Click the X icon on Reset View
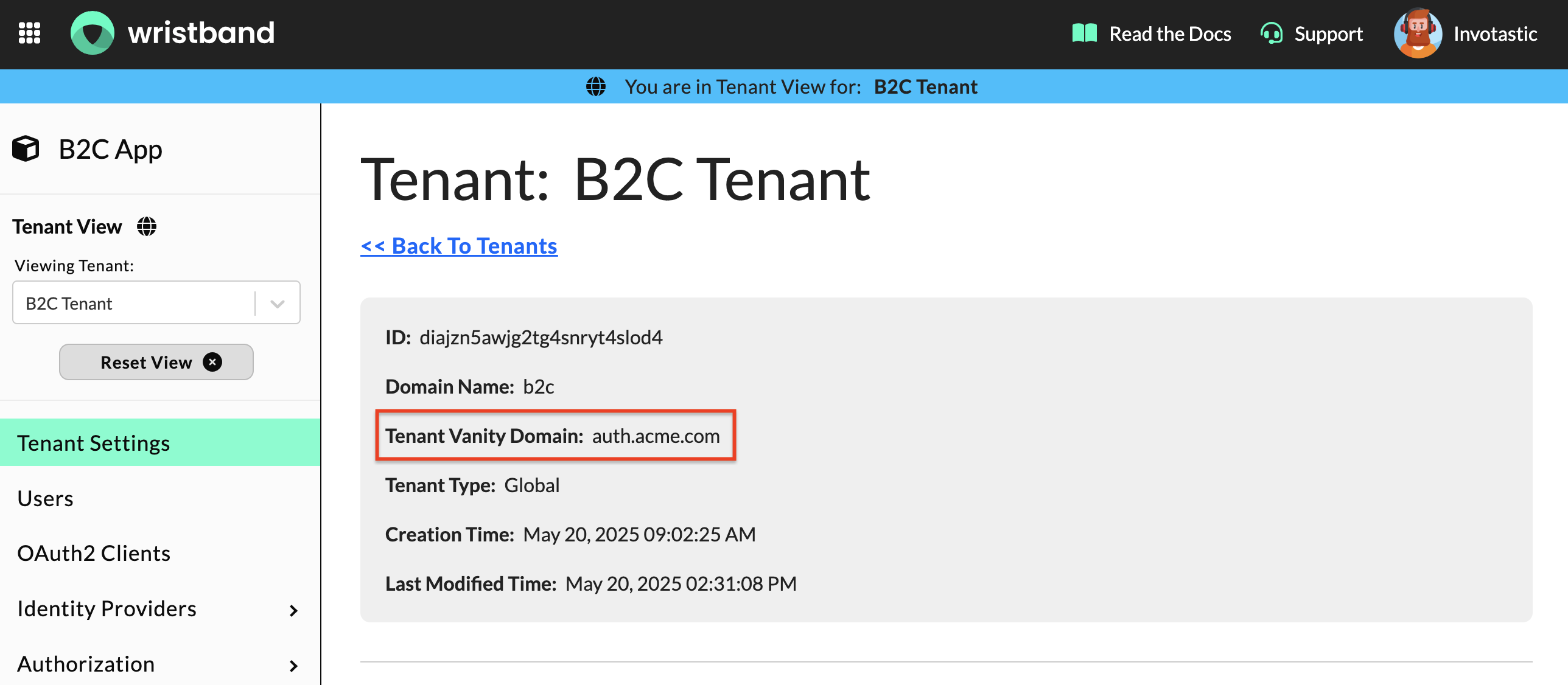This screenshot has height=685, width=1568. click(212, 363)
